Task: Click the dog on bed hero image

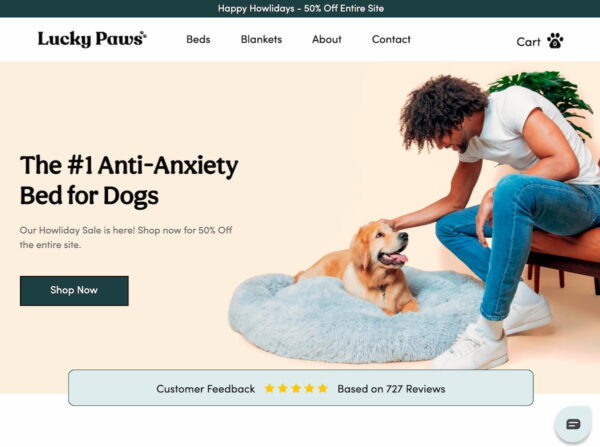Action: 413,220
